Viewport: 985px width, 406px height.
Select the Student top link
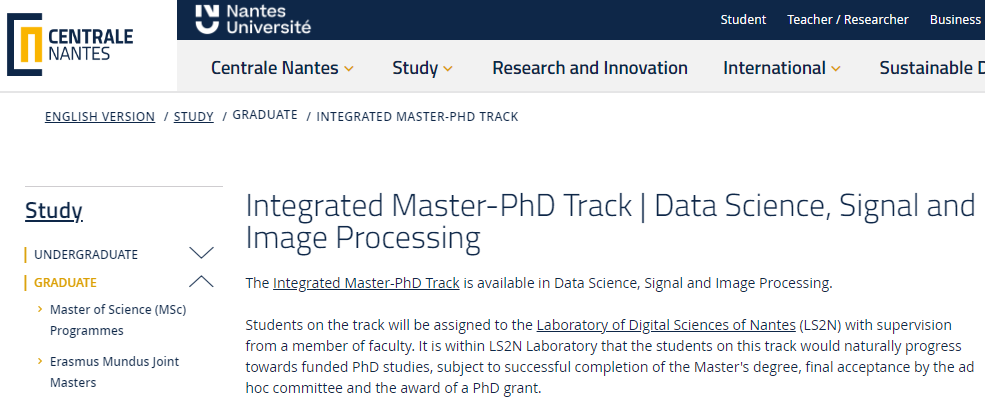743,19
